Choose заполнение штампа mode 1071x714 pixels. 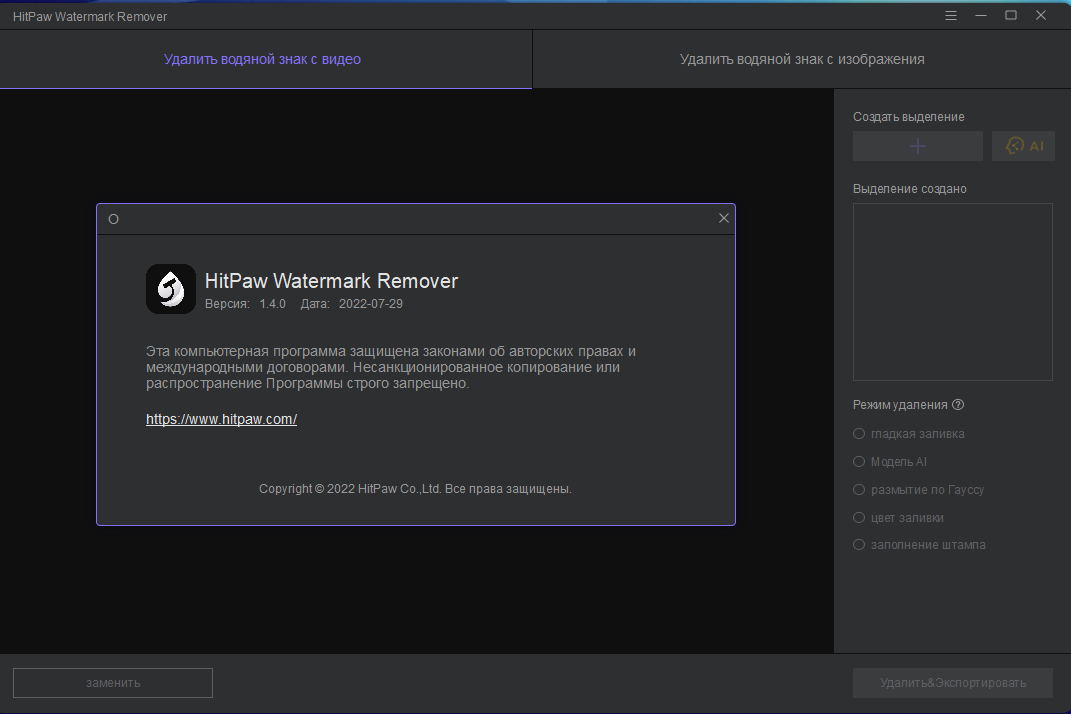[x=919, y=545]
